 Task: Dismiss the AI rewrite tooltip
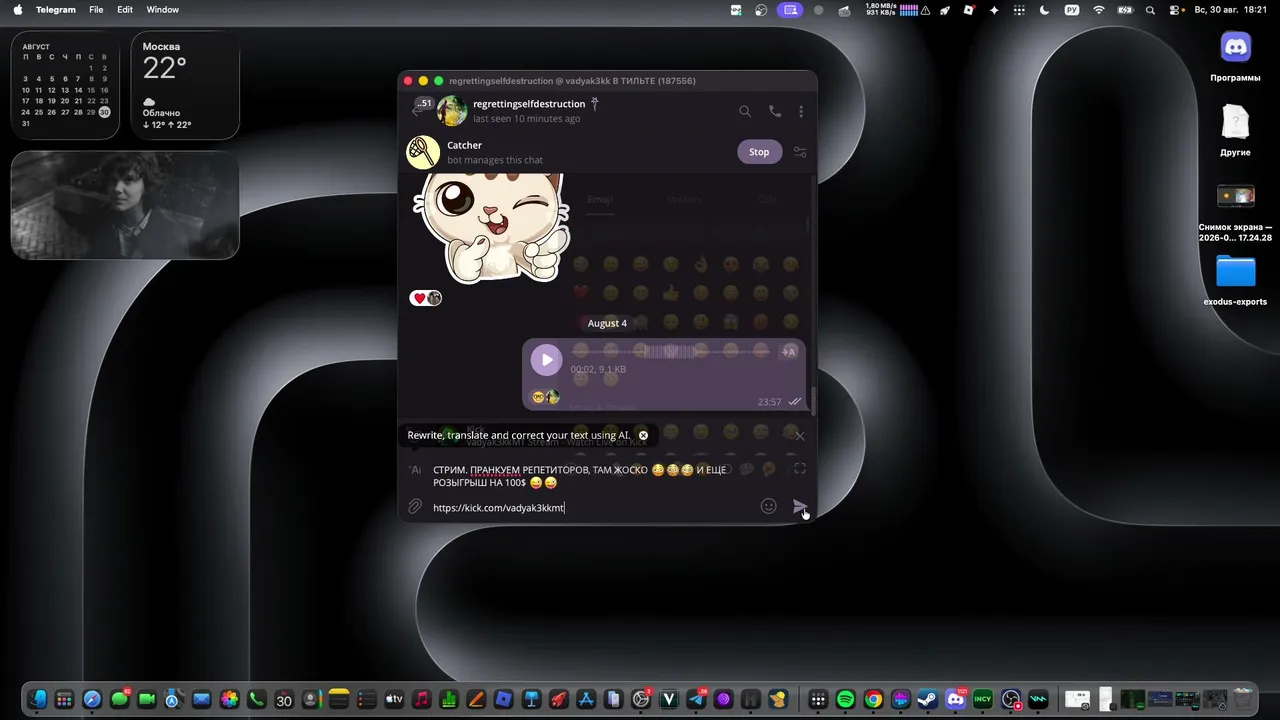(x=643, y=435)
